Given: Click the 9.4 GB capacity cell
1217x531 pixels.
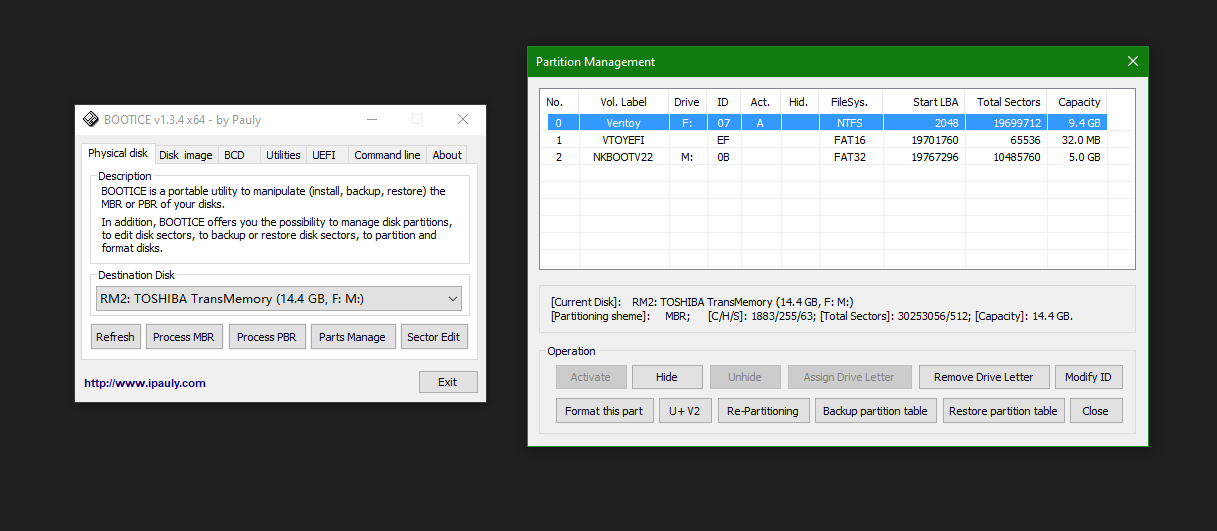Looking at the screenshot, I should click(1077, 123).
